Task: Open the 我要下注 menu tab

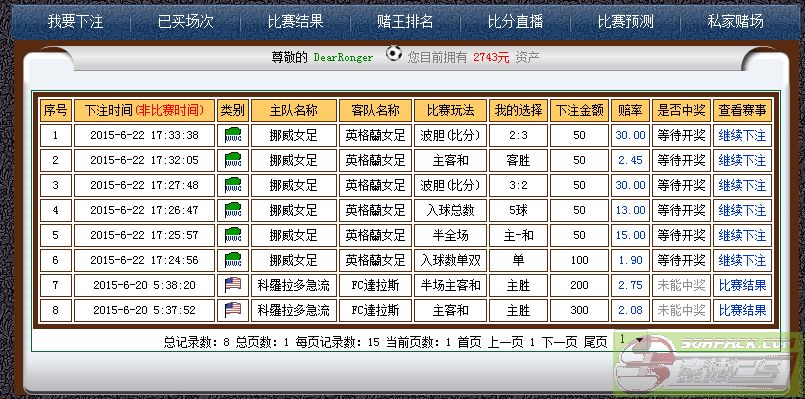Action: click(75, 22)
